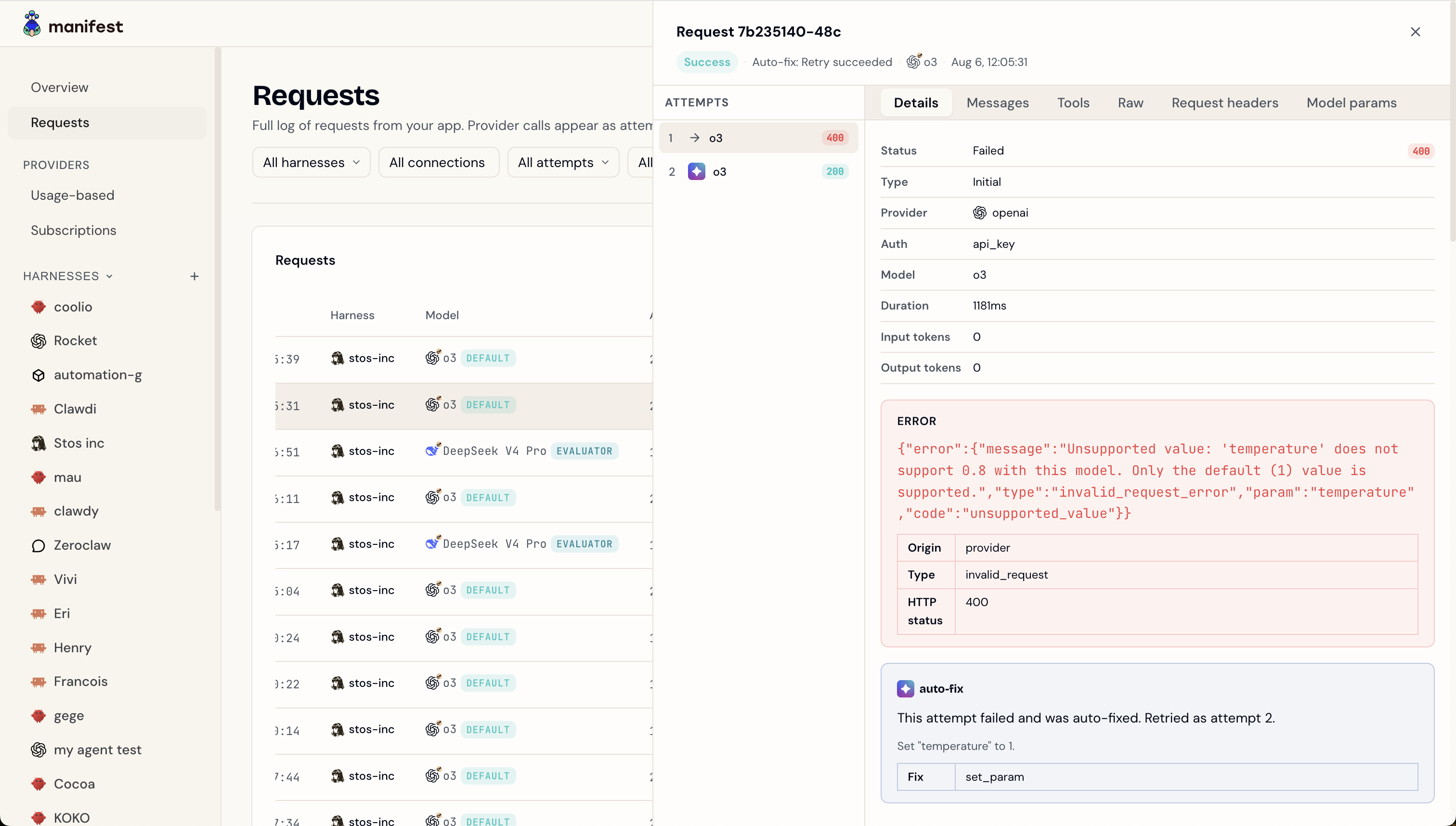
Task: Click the auto-fix card sparkle icon
Action: pos(906,689)
